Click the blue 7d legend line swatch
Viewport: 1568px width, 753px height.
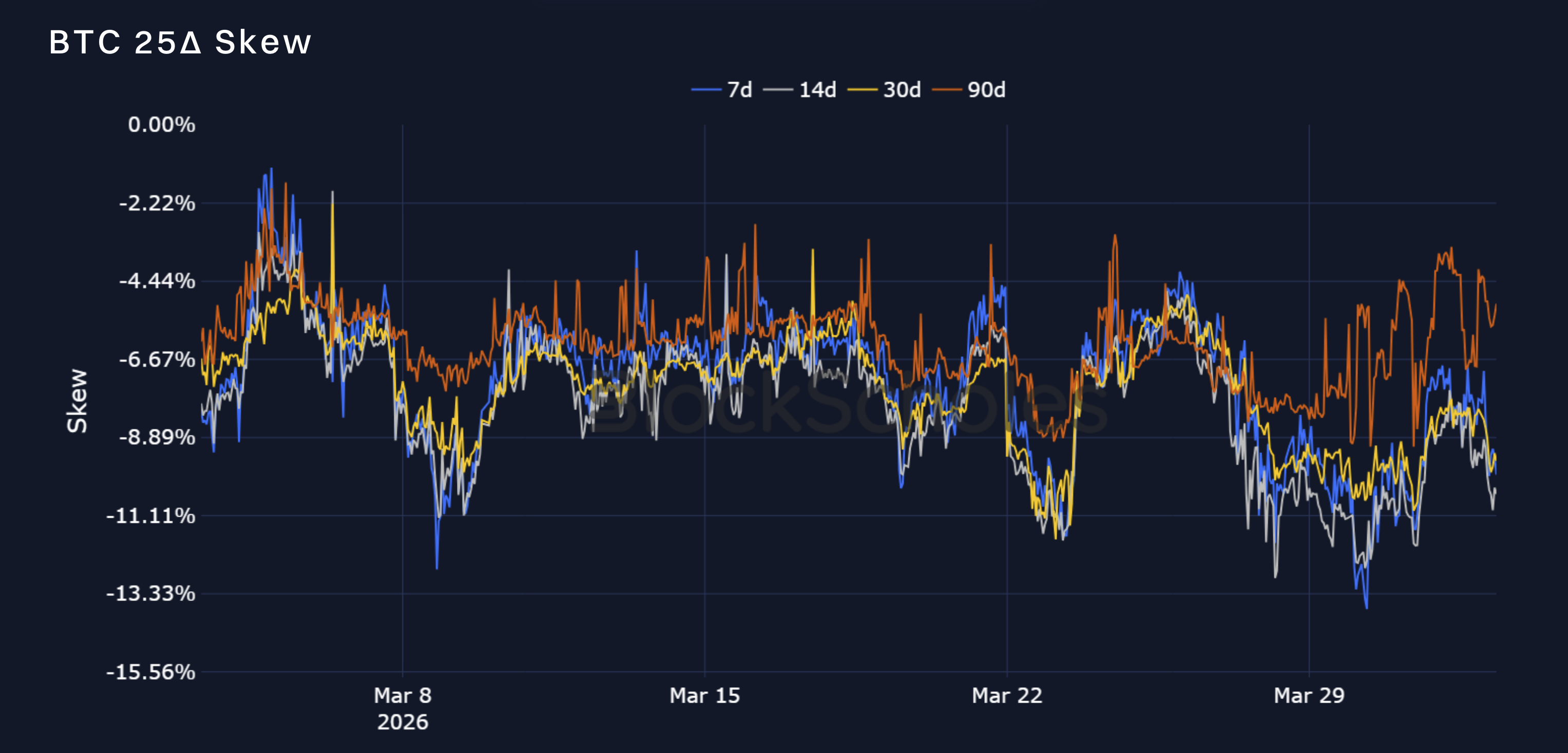click(x=706, y=90)
